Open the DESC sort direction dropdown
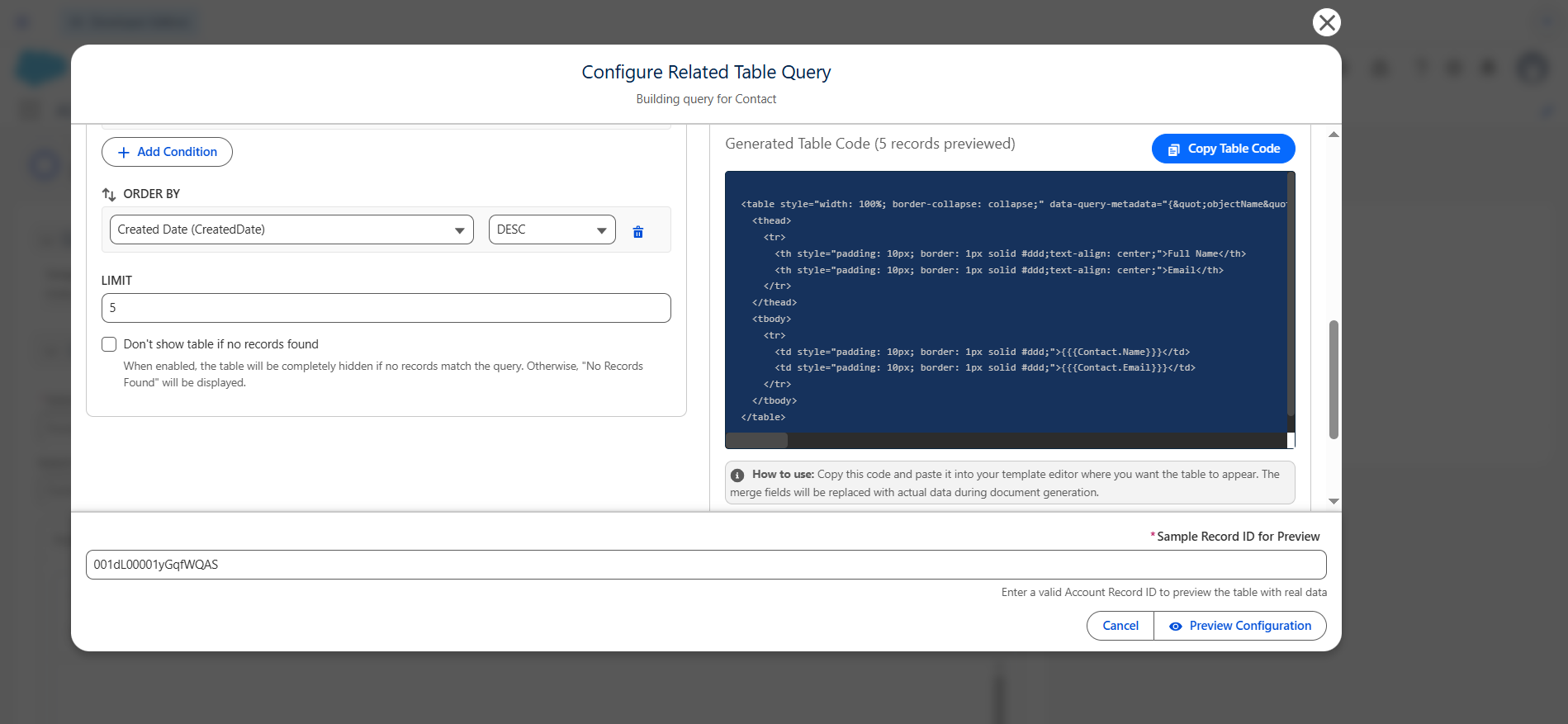Image resolution: width=1568 pixels, height=724 pixels. coord(552,230)
